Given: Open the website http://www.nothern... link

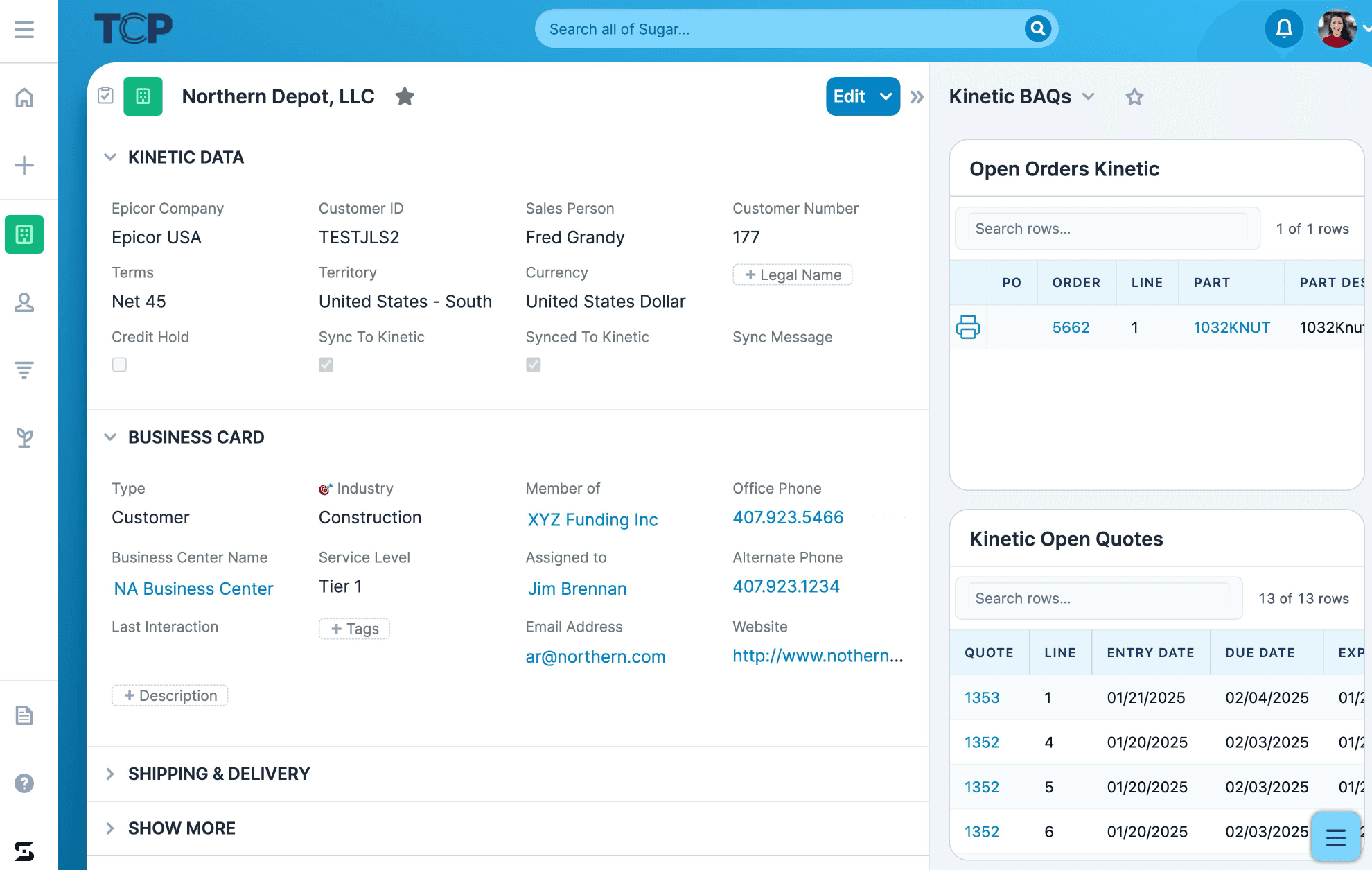Looking at the screenshot, I should pos(818,656).
